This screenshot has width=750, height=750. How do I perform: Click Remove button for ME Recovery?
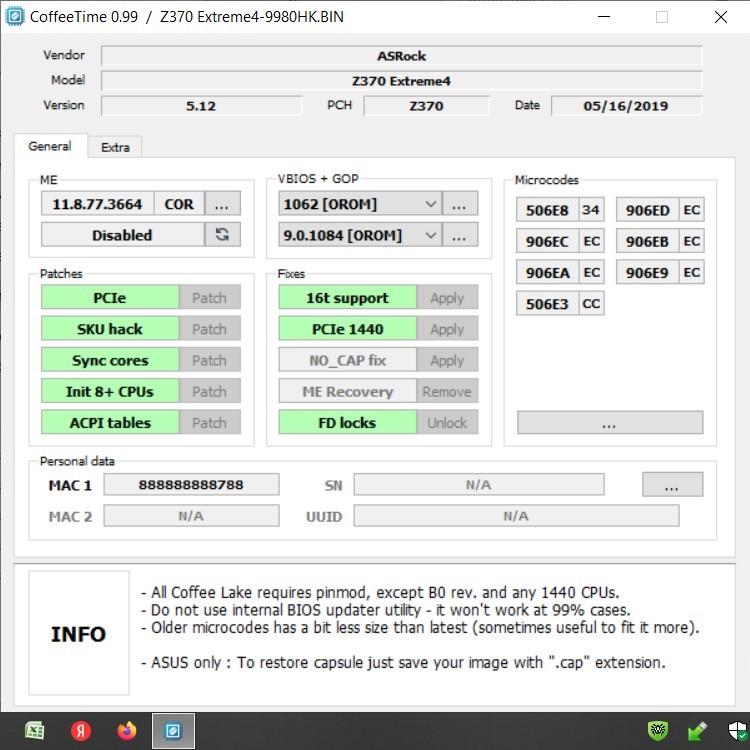pyautogui.click(x=447, y=391)
